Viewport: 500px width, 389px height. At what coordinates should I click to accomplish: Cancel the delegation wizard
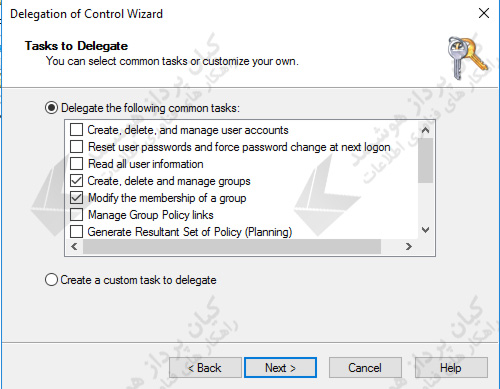365,368
